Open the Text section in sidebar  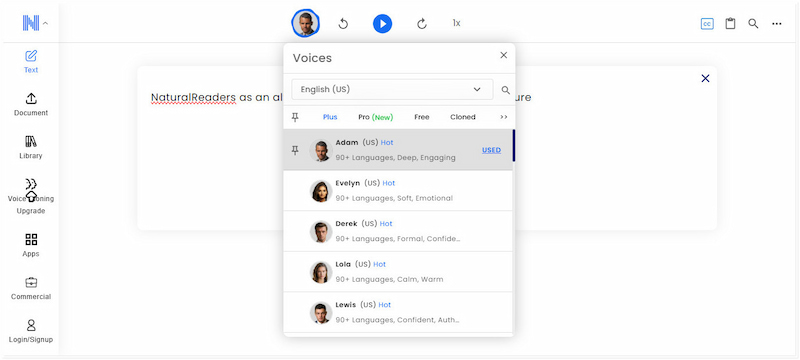31,62
